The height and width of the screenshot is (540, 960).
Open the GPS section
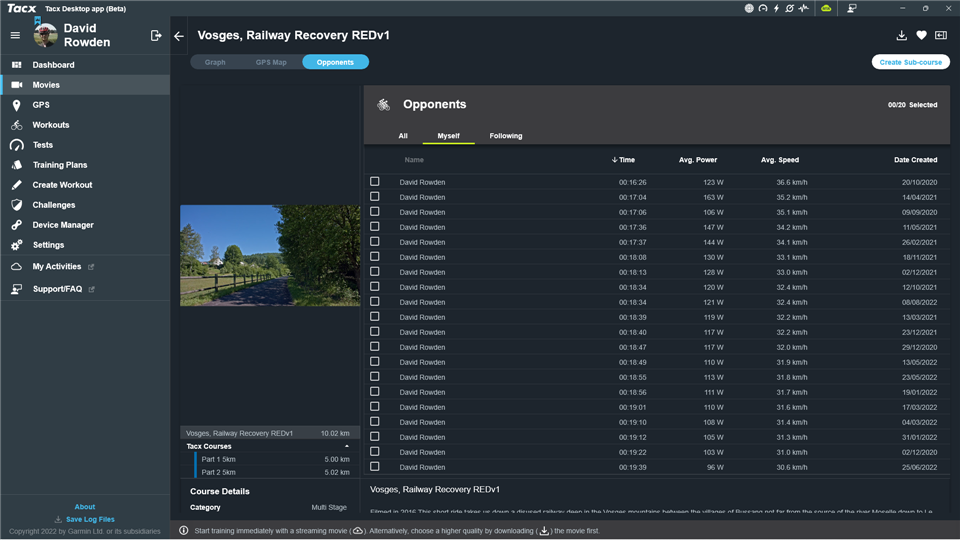pyautogui.click(x=86, y=105)
